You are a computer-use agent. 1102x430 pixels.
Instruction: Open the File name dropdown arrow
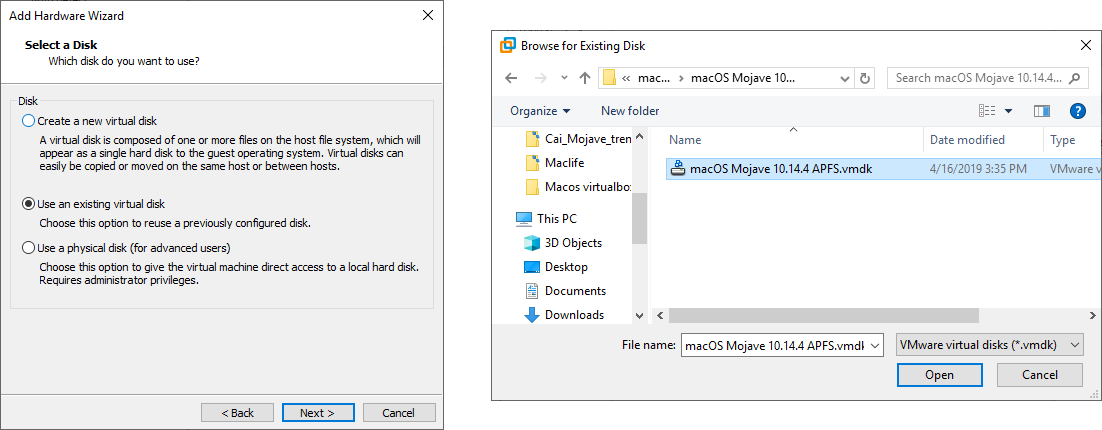point(876,345)
